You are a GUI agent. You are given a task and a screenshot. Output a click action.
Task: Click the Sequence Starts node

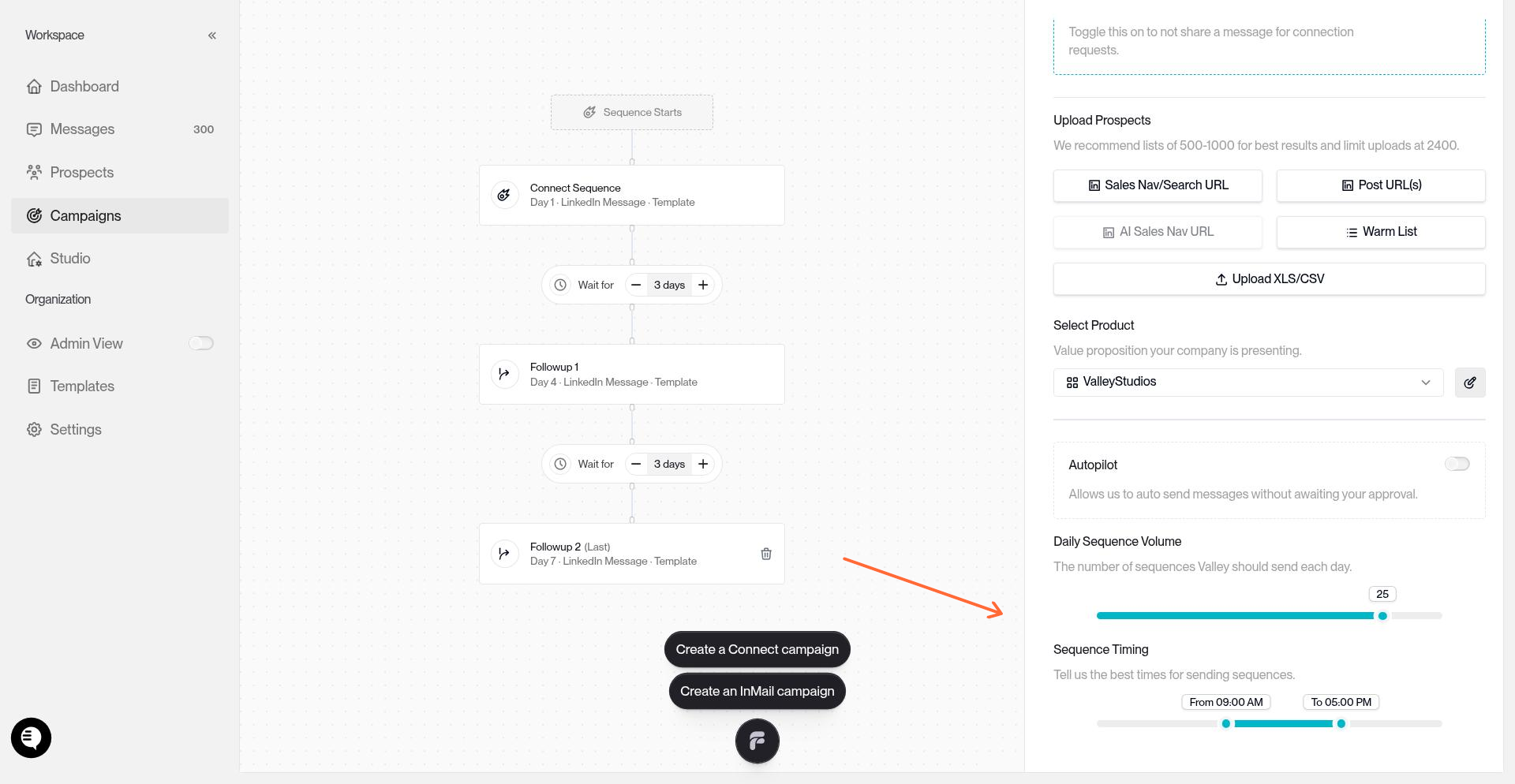(631, 113)
